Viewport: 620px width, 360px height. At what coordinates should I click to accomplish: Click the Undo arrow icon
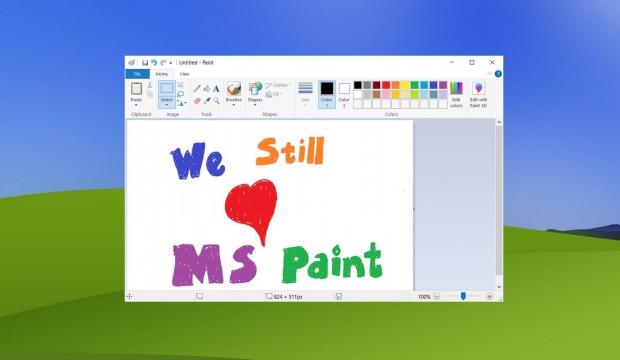coord(154,63)
